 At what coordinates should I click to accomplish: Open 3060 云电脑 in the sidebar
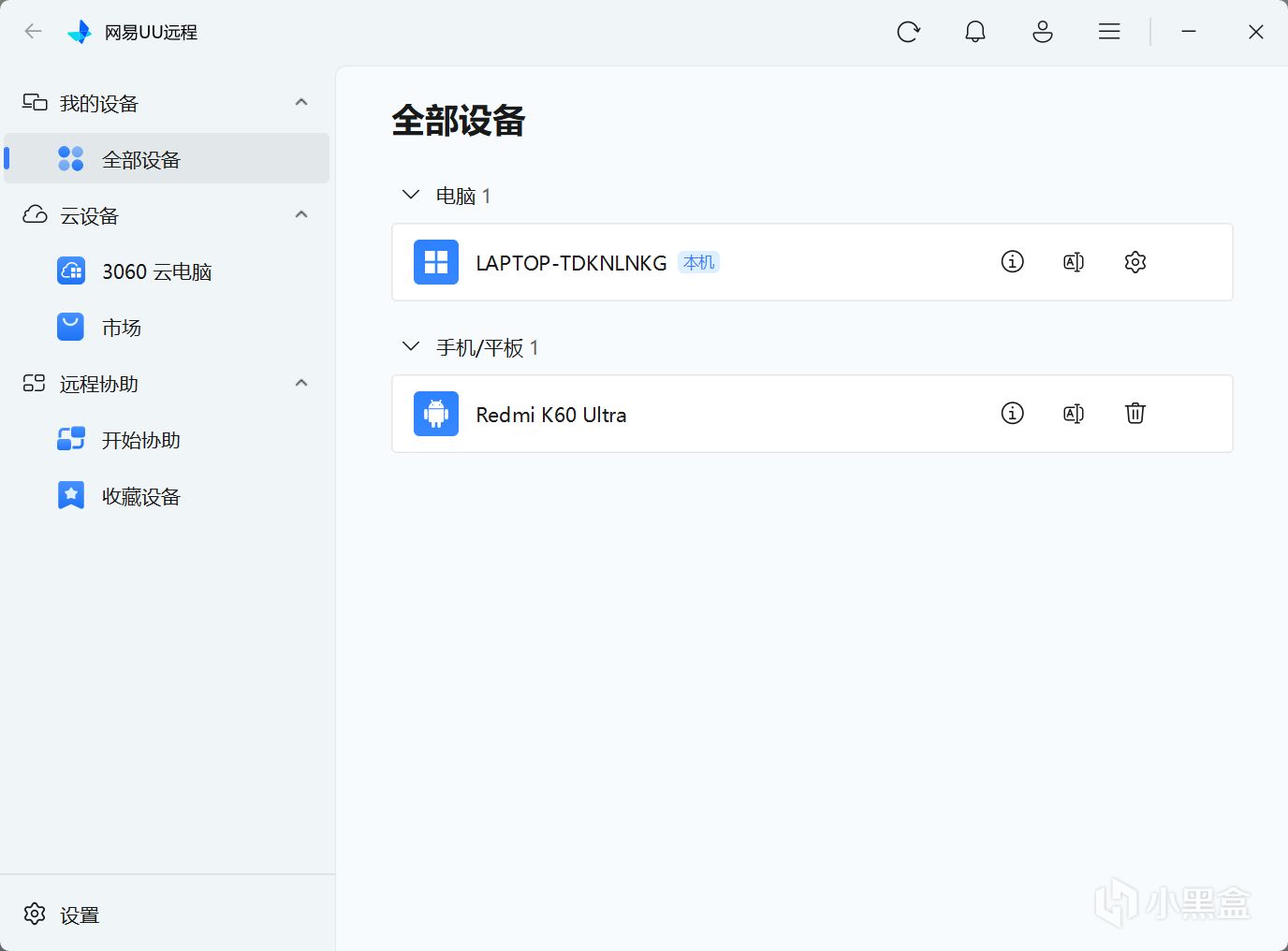tap(156, 271)
